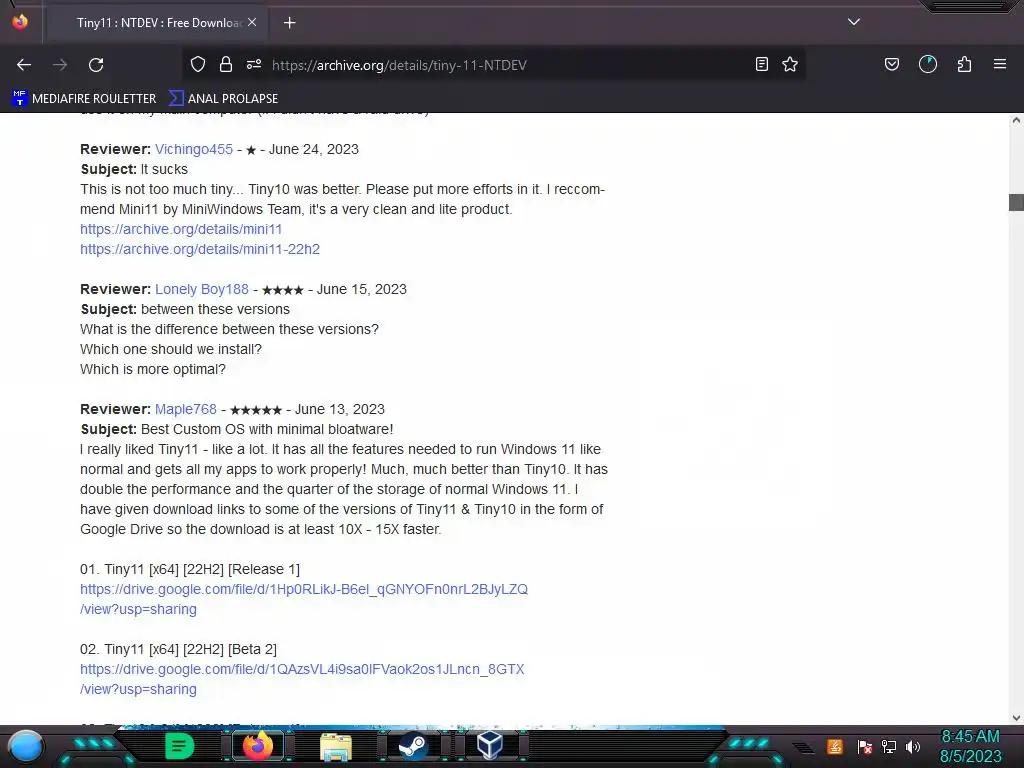Follow the mini11-22h2 archive link
The image size is (1024, 768).
click(200, 249)
